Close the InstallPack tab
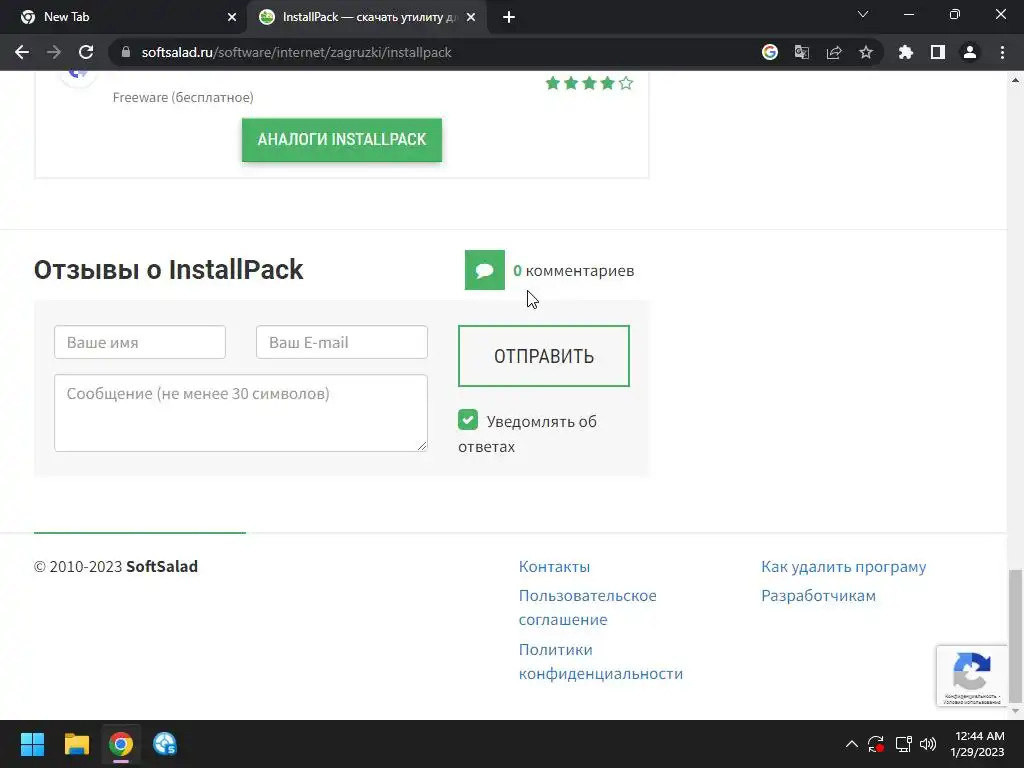Viewport: 1024px width, 768px height. 471,17
